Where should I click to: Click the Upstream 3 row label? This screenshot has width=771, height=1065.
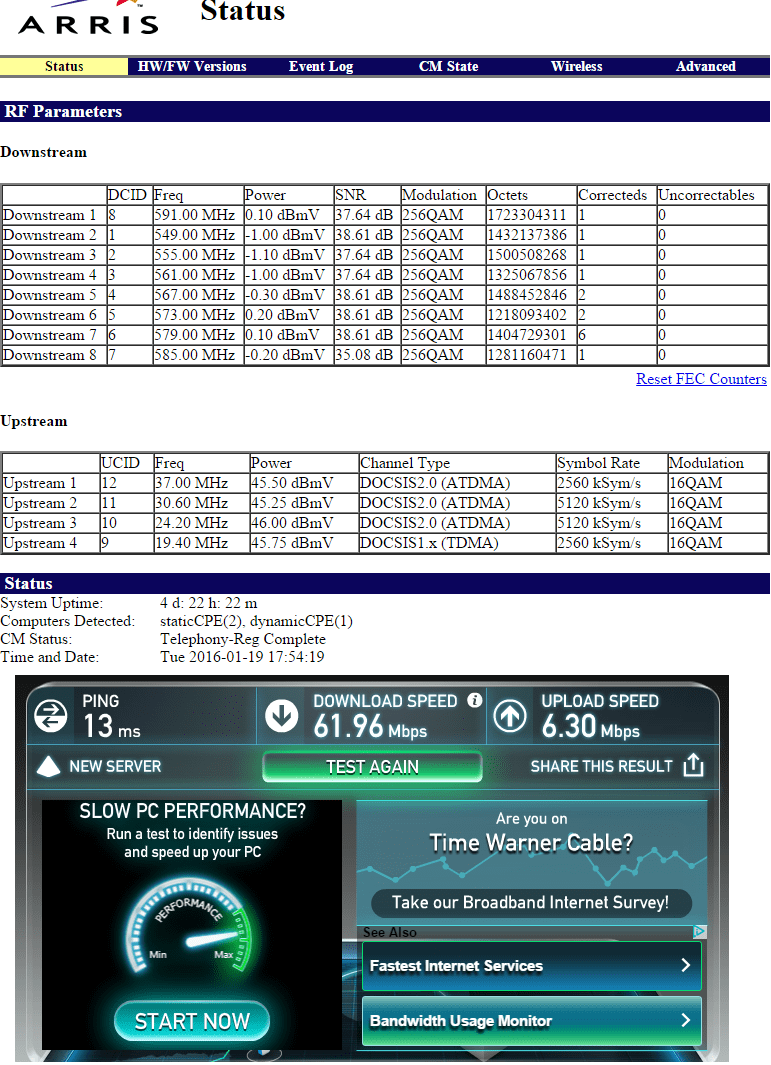click(x=39, y=524)
